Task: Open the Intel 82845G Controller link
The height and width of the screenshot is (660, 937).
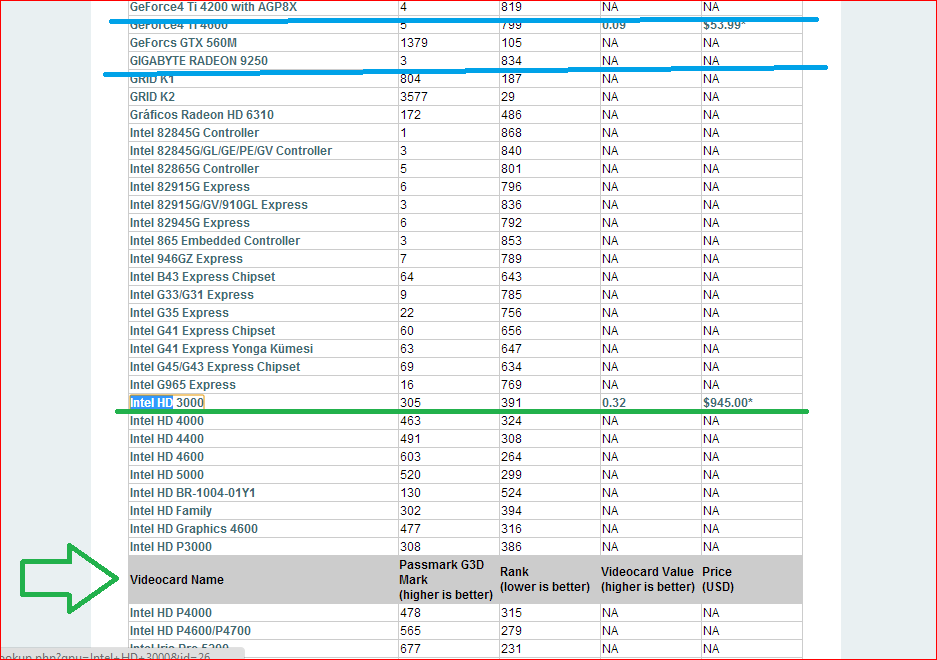Action: tap(195, 133)
